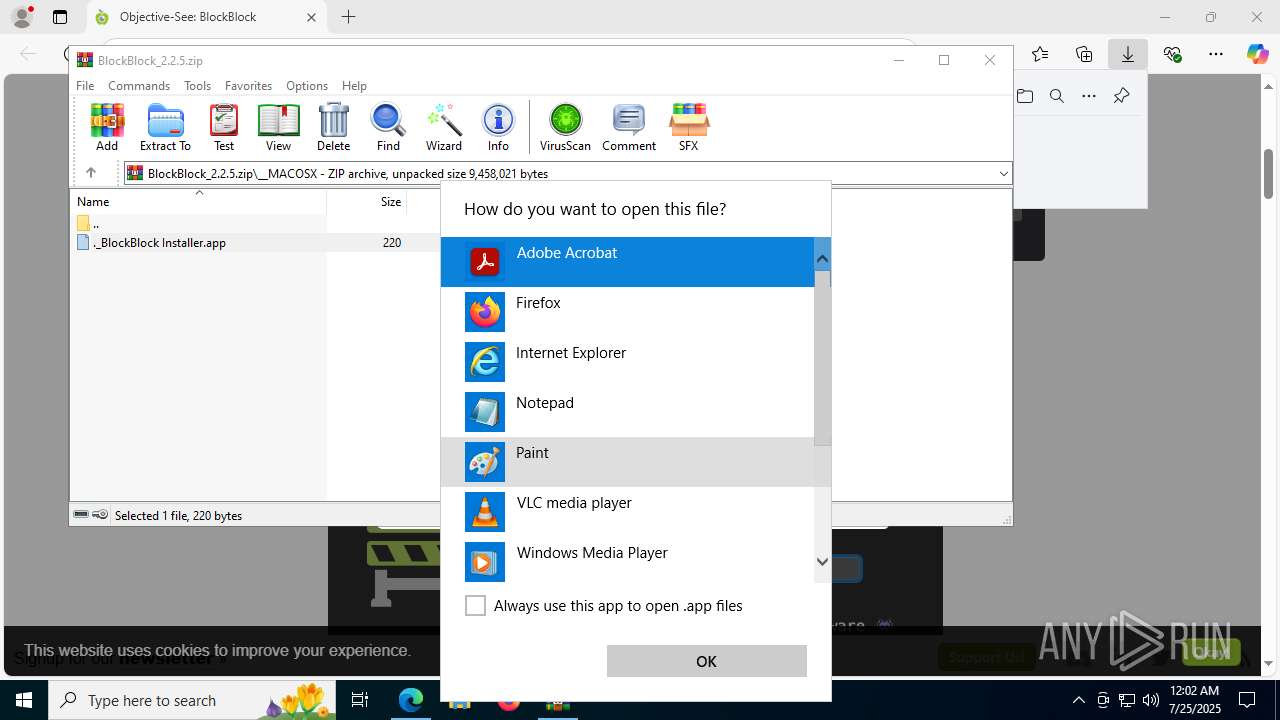The height and width of the screenshot is (720, 1280).
Task: Click the browser page vertical scrollbar thumb
Action: click(1268, 174)
